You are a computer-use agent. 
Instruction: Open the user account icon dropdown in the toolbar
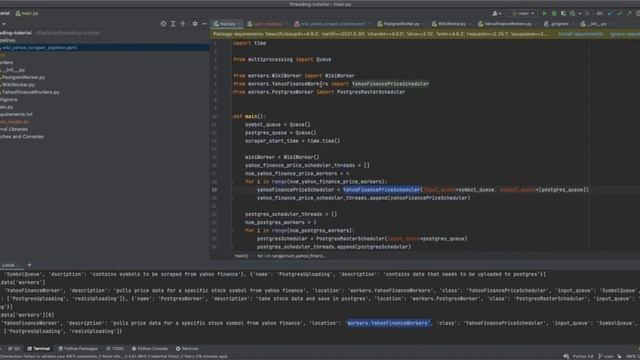(497, 13)
